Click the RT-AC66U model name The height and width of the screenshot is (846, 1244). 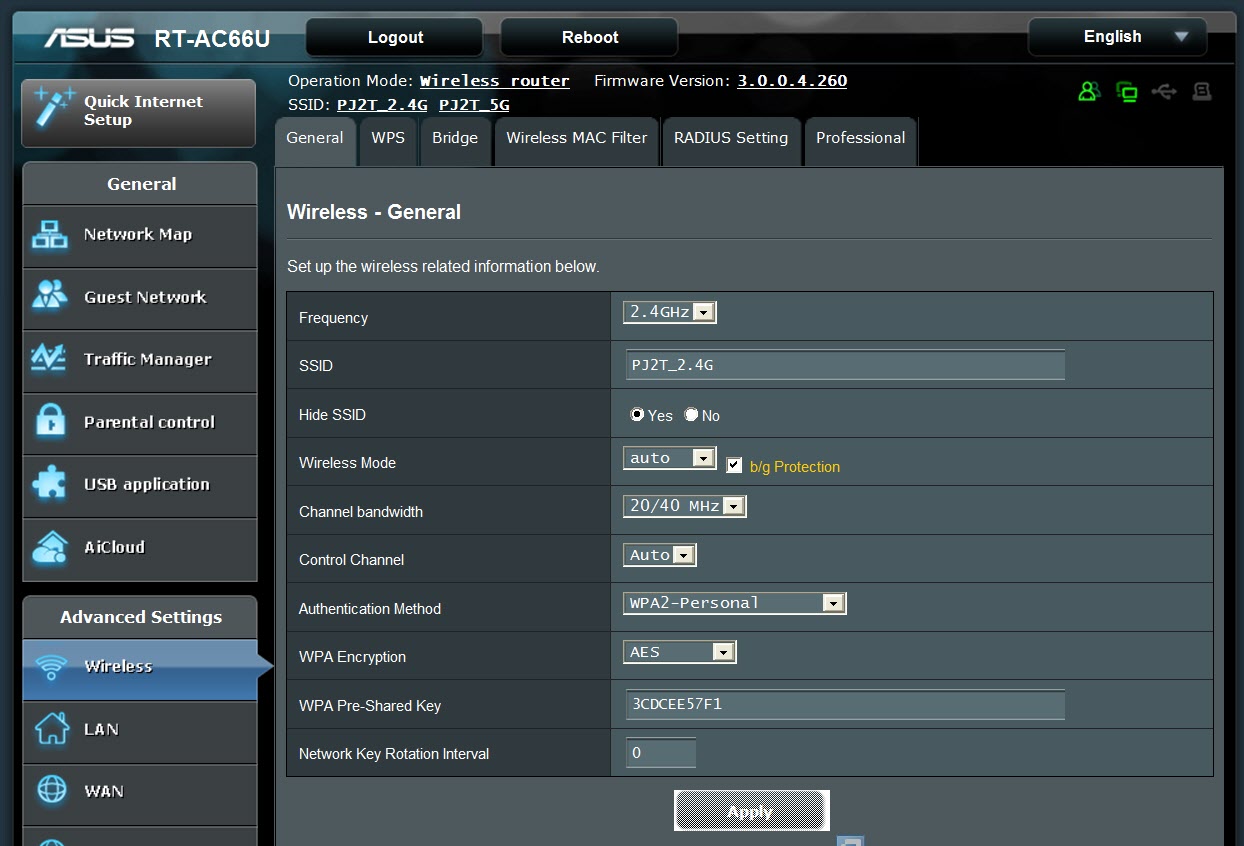click(x=212, y=39)
